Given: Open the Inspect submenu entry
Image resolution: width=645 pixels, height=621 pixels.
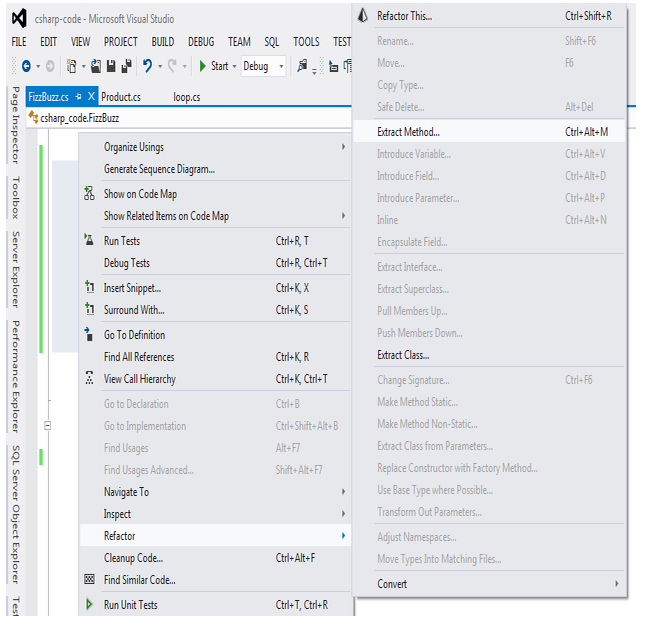Looking at the screenshot, I should click(216, 514).
